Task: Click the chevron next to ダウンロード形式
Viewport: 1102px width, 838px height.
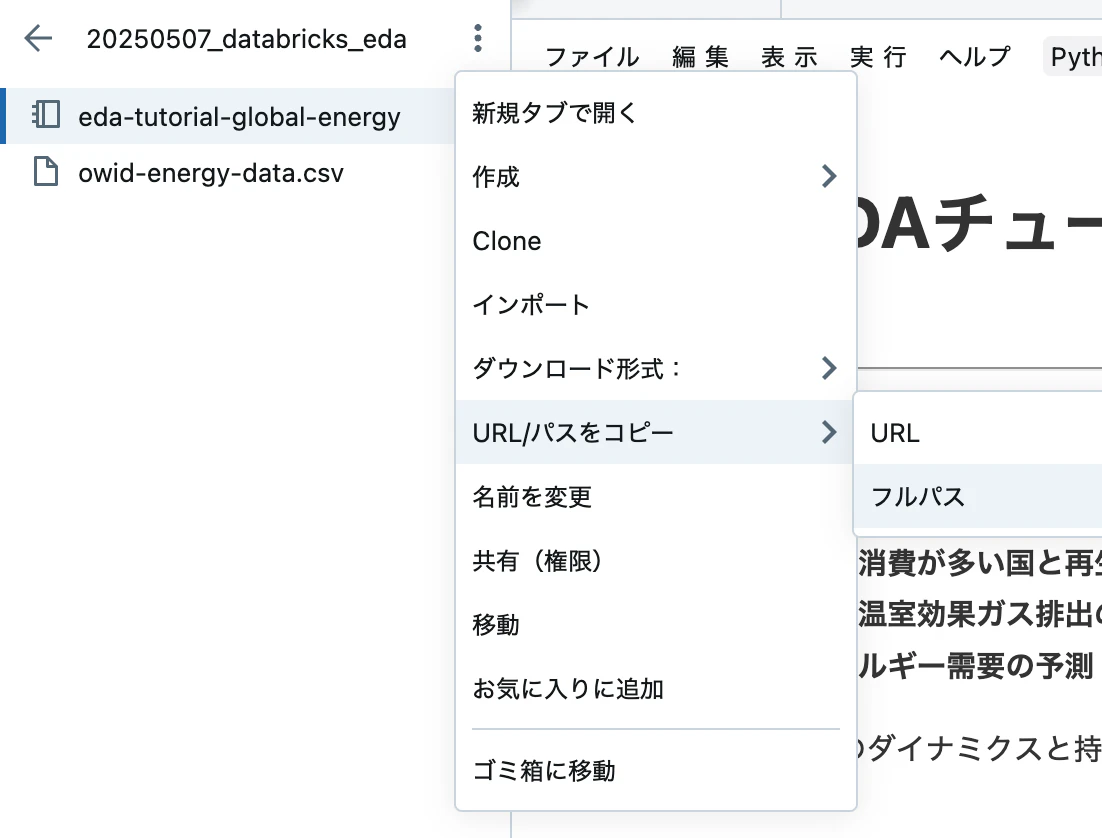Action: click(829, 368)
